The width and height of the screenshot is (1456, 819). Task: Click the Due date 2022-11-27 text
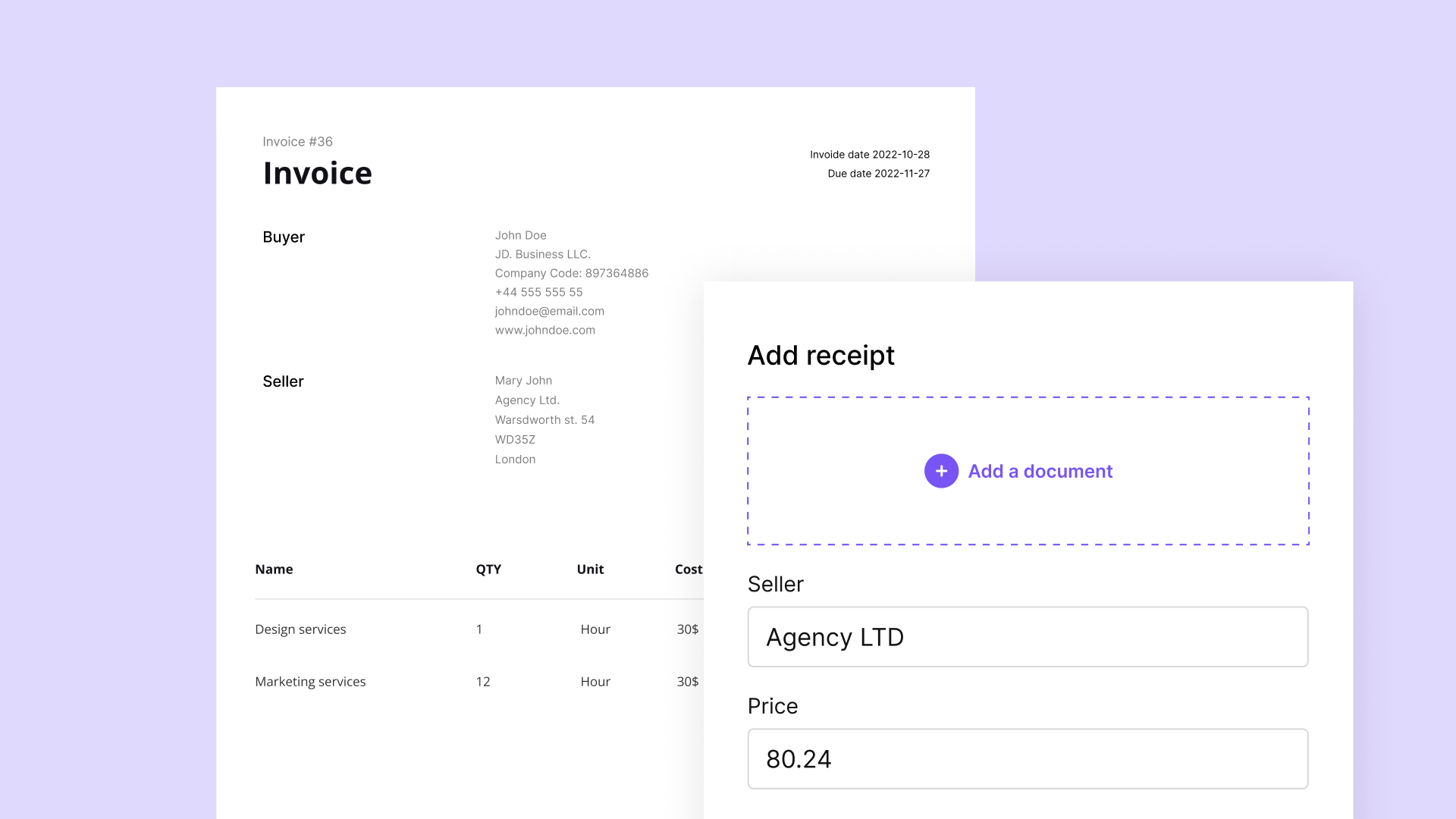pyautogui.click(x=878, y=174)
